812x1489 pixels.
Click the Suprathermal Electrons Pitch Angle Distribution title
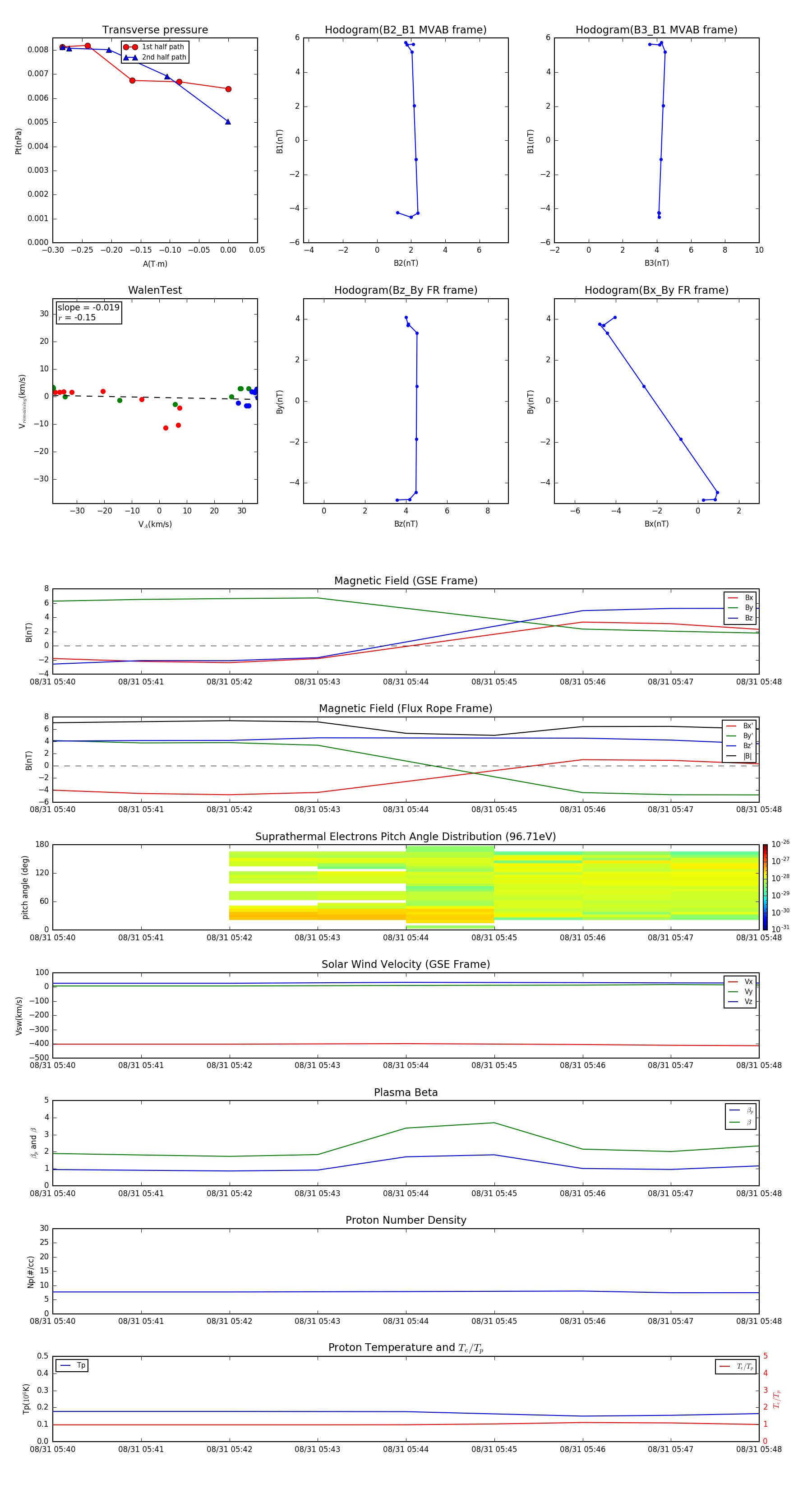pos(406,837)
